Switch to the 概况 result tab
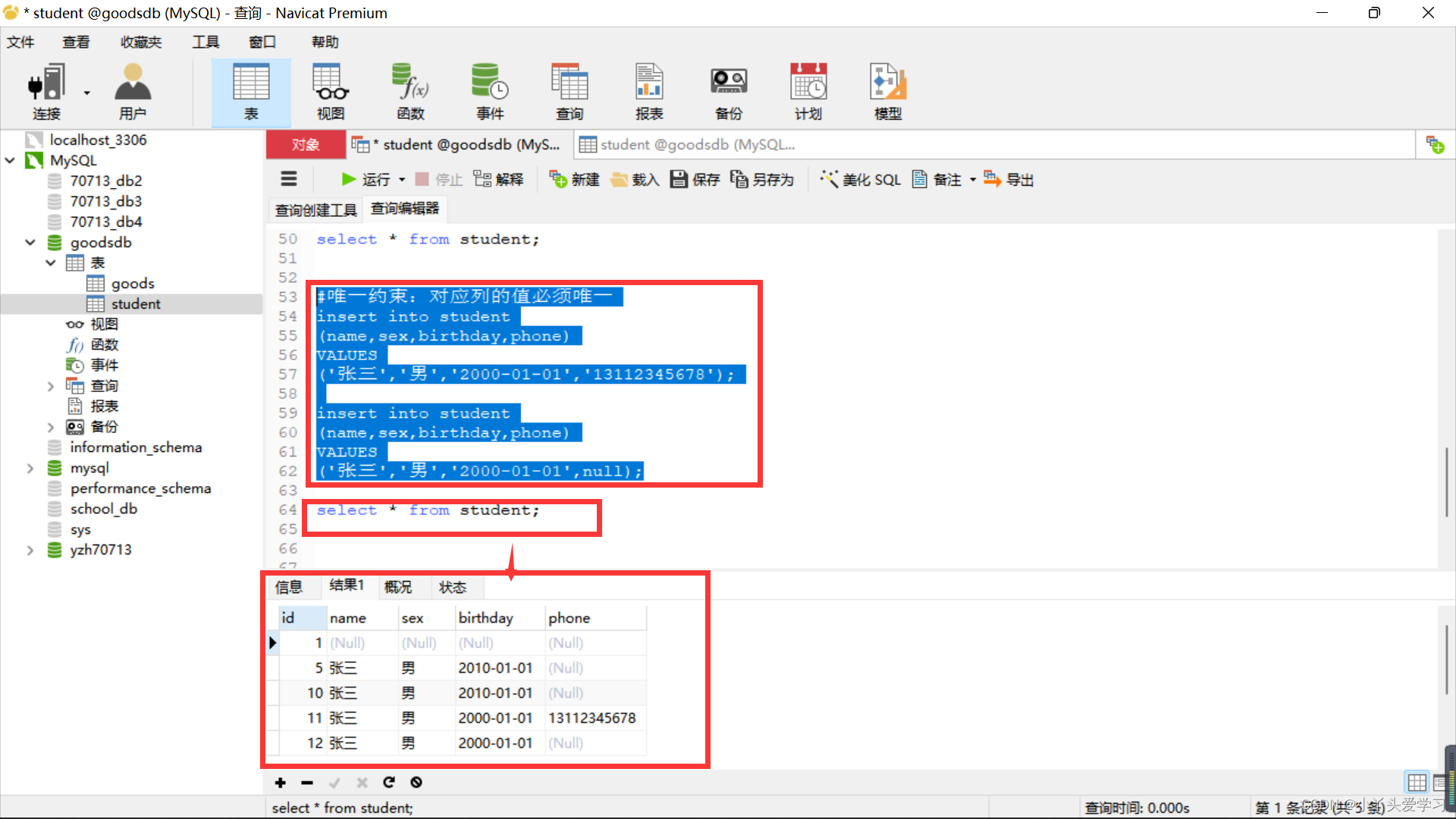Viewport: 1456px width, 819px height. [x=398, y=587]
